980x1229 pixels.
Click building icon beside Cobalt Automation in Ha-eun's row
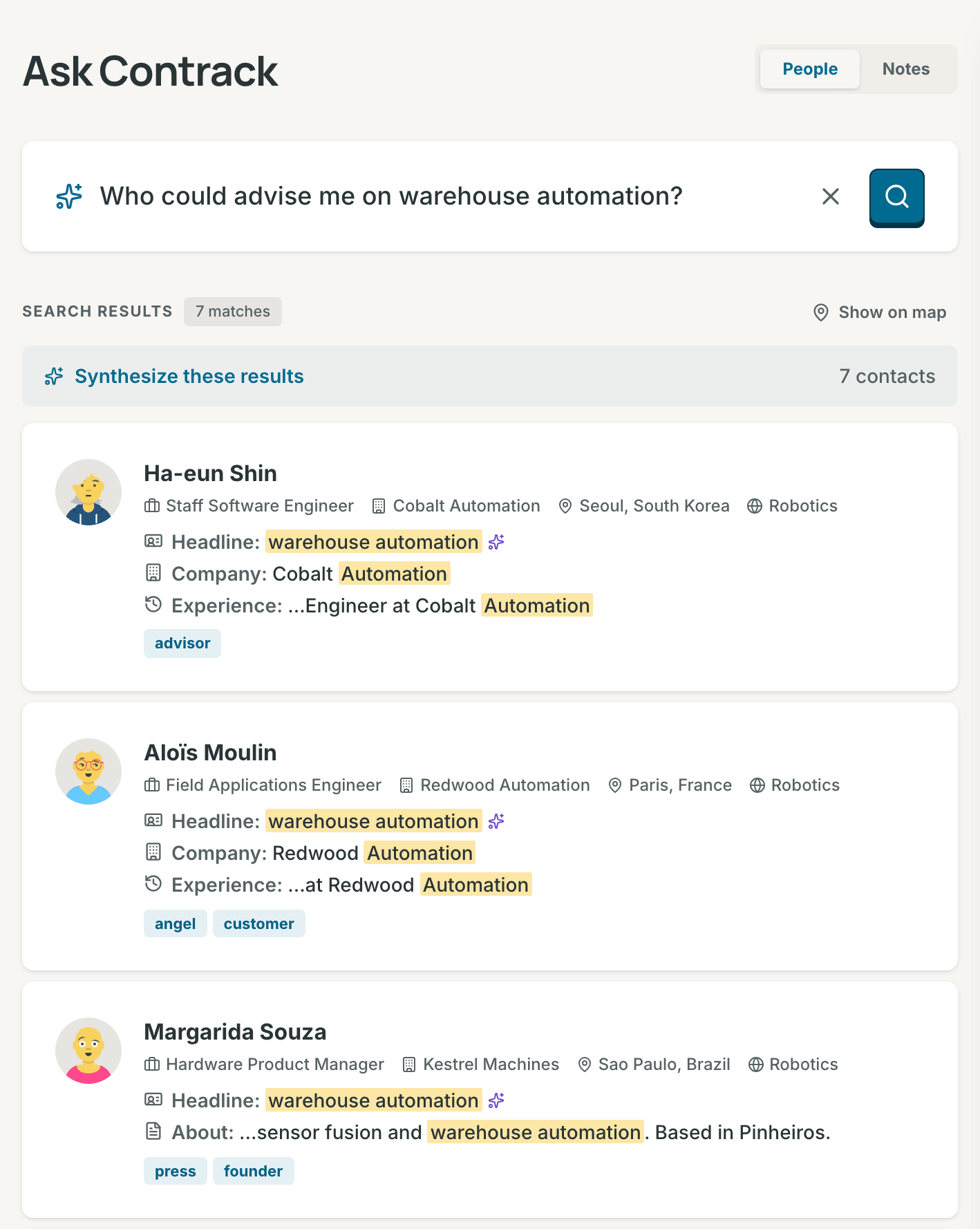coord(379,506)
